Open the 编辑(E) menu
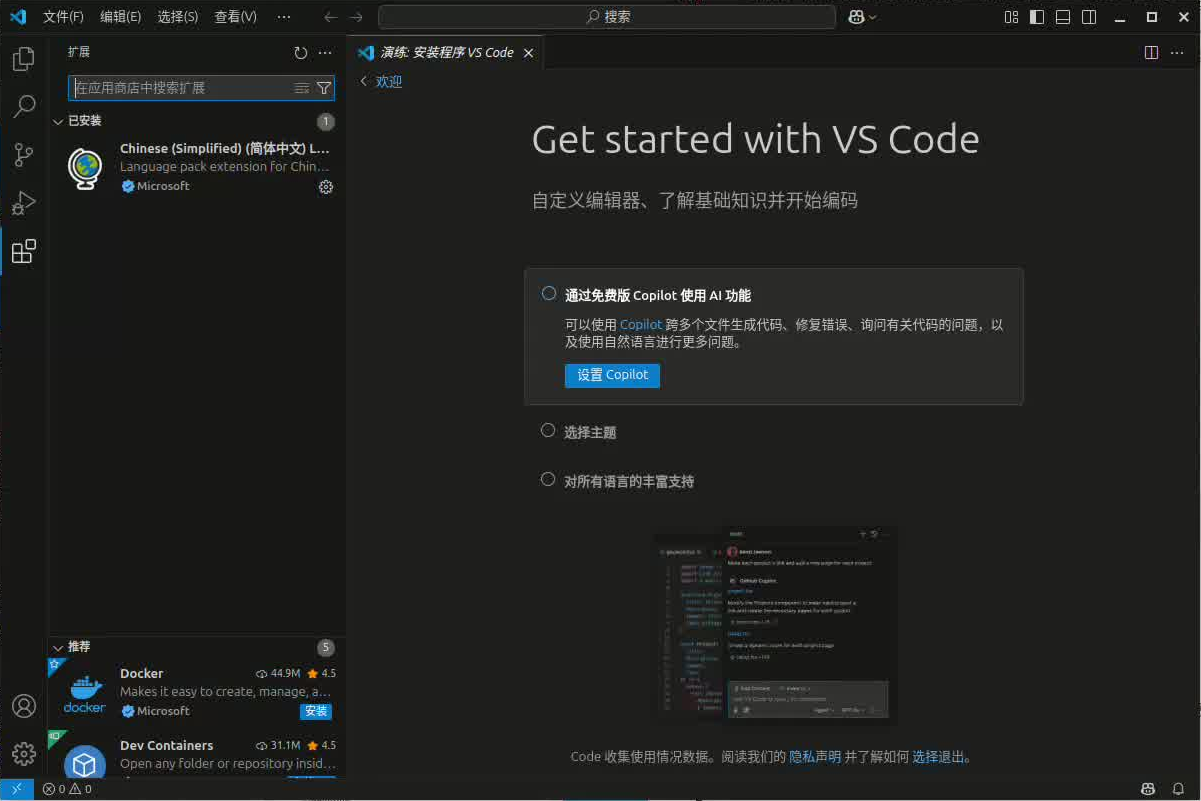 121,17
